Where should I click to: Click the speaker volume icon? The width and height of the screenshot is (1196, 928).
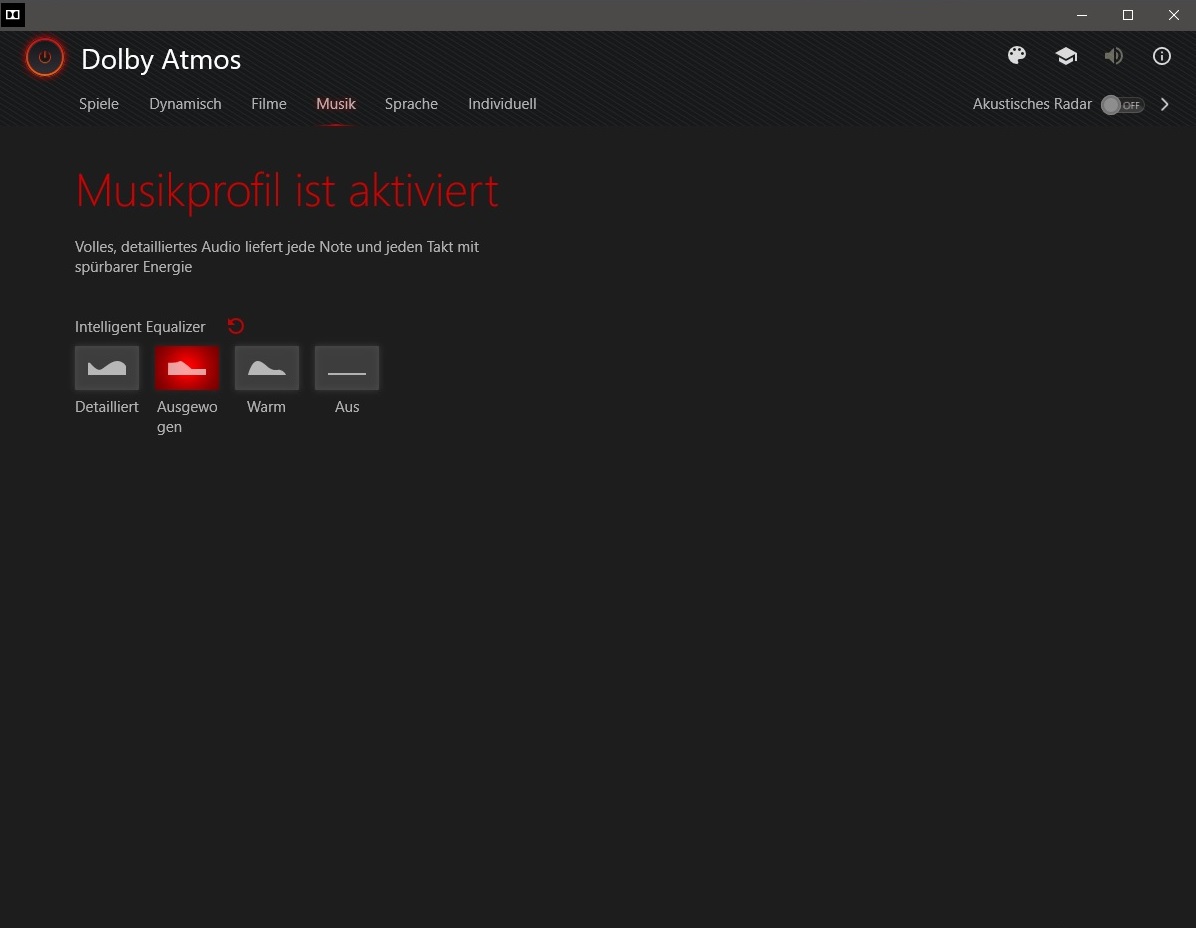coord(1114,56)
